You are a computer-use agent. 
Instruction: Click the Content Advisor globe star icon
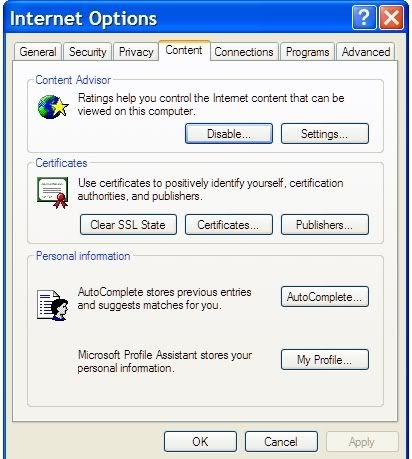pos(53,107)
